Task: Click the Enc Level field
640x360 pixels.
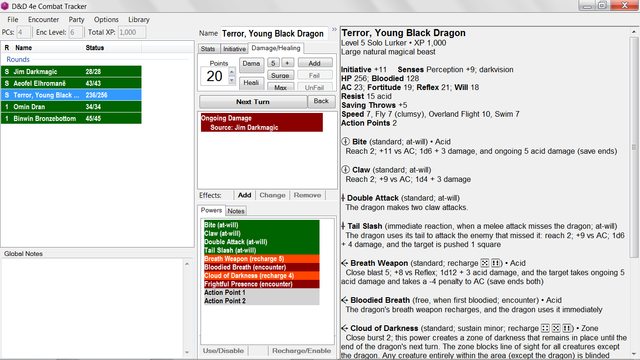Action: [75, 32]
